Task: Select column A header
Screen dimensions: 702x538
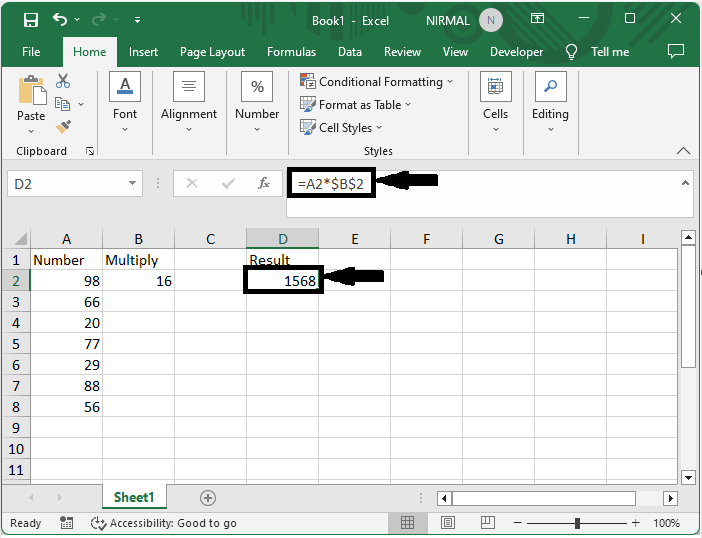Action: tap(66, 239)
